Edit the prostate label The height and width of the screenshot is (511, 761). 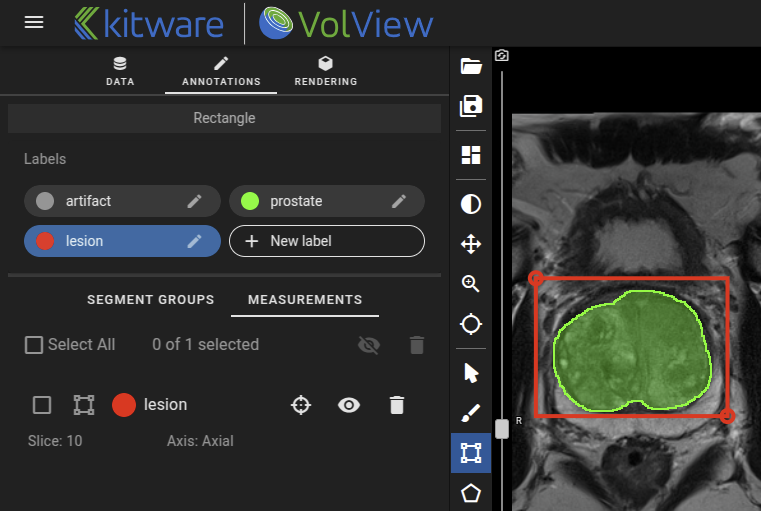[x=399, y=201]
